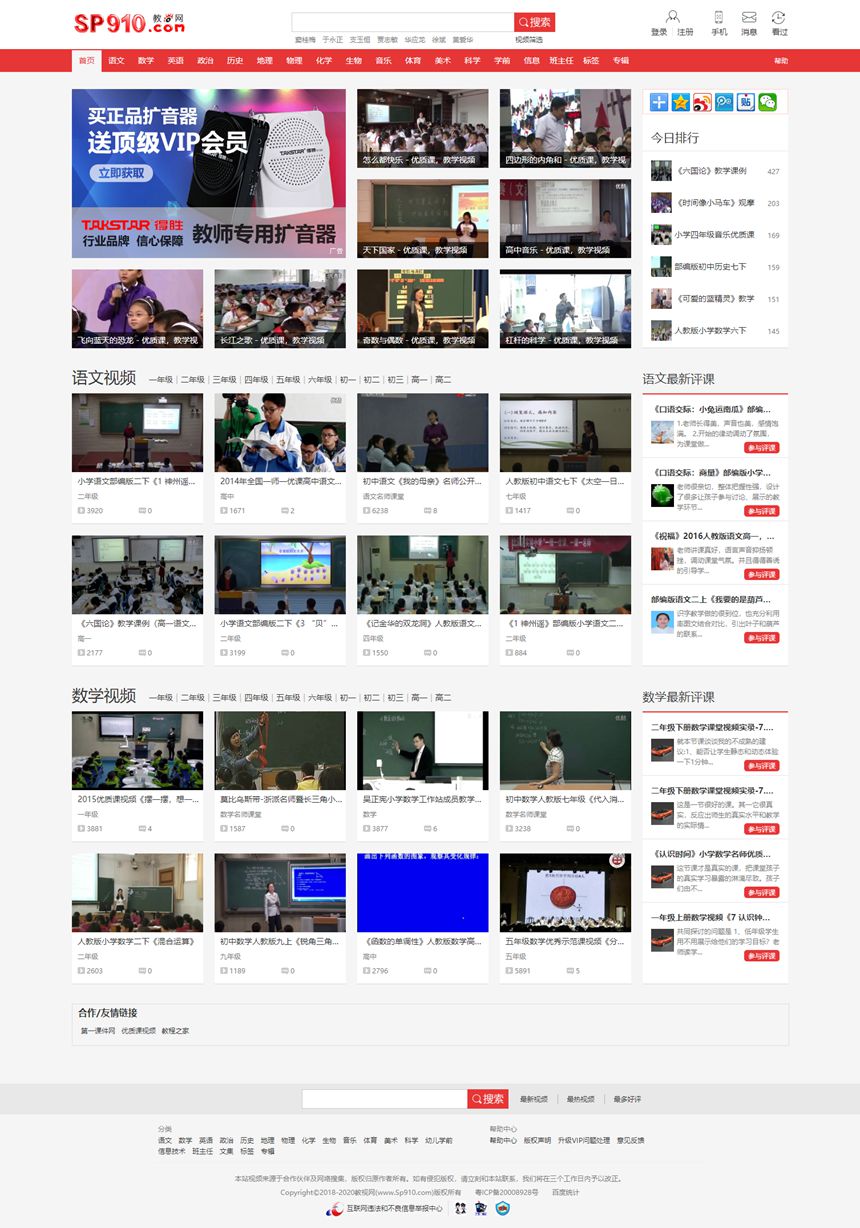Click the QQ空间 star share icon

tap(680, 102)
